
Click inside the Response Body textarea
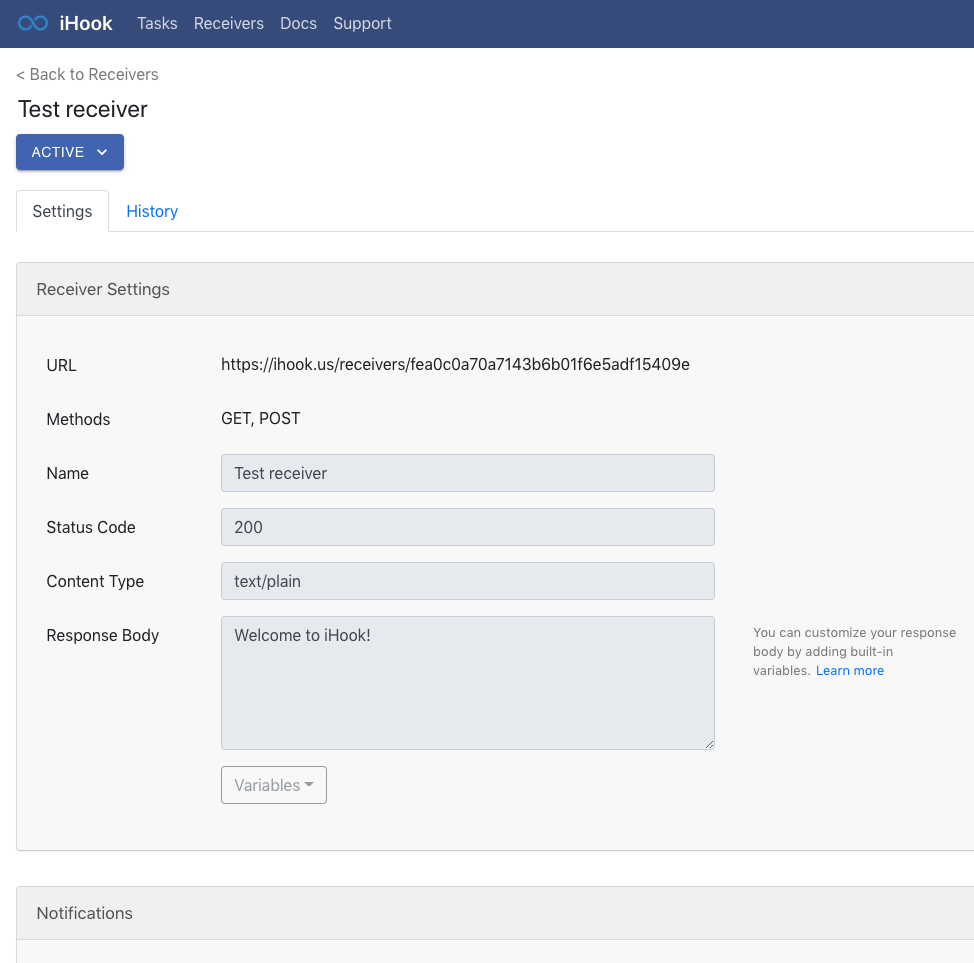(x=468, y=683)
